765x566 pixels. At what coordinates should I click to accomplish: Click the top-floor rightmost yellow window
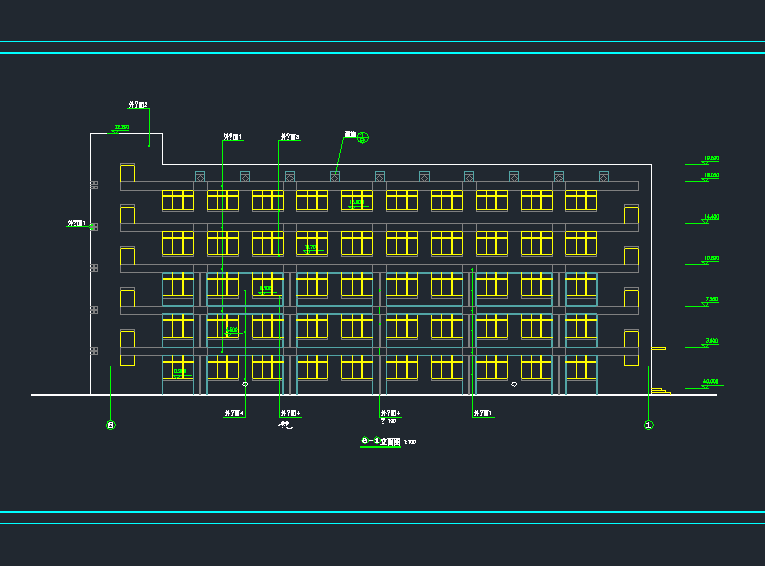pos(581,201)
